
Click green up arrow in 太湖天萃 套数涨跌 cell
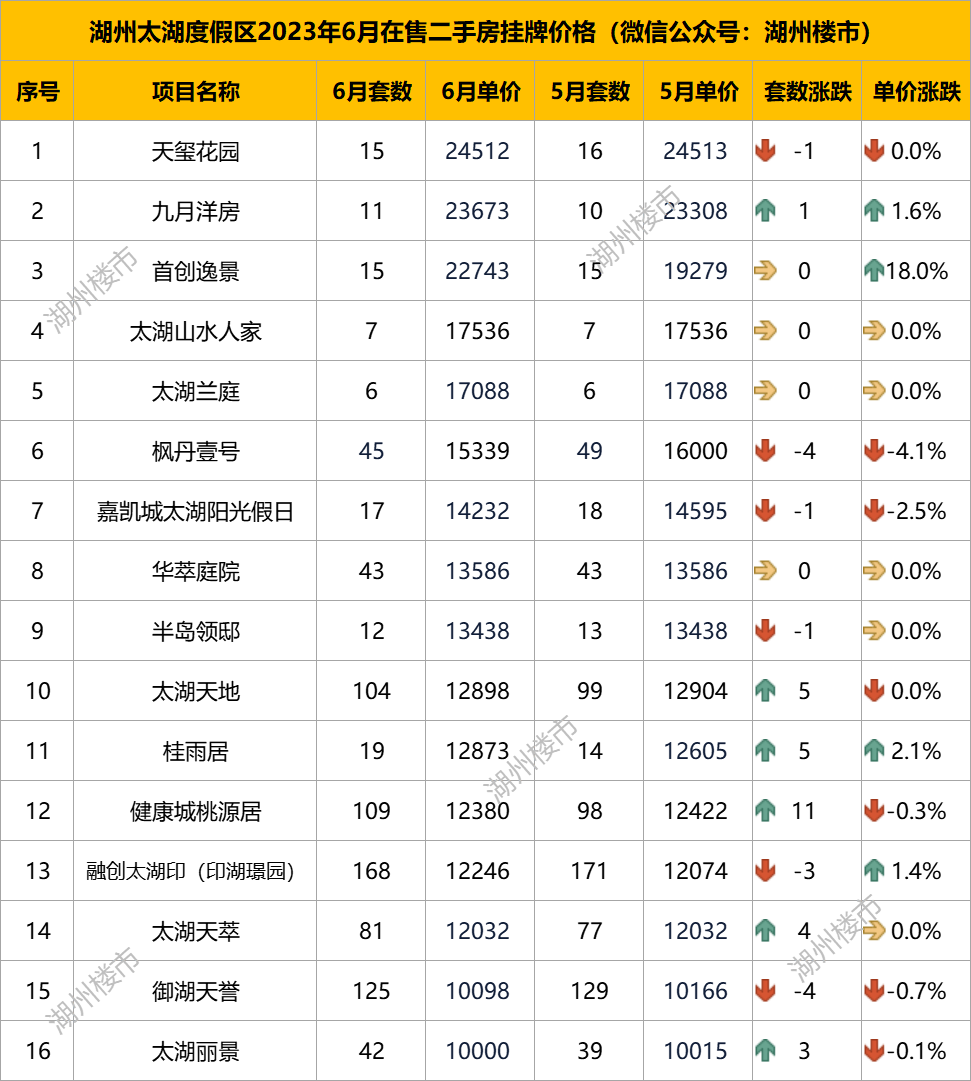coord(765,930)
